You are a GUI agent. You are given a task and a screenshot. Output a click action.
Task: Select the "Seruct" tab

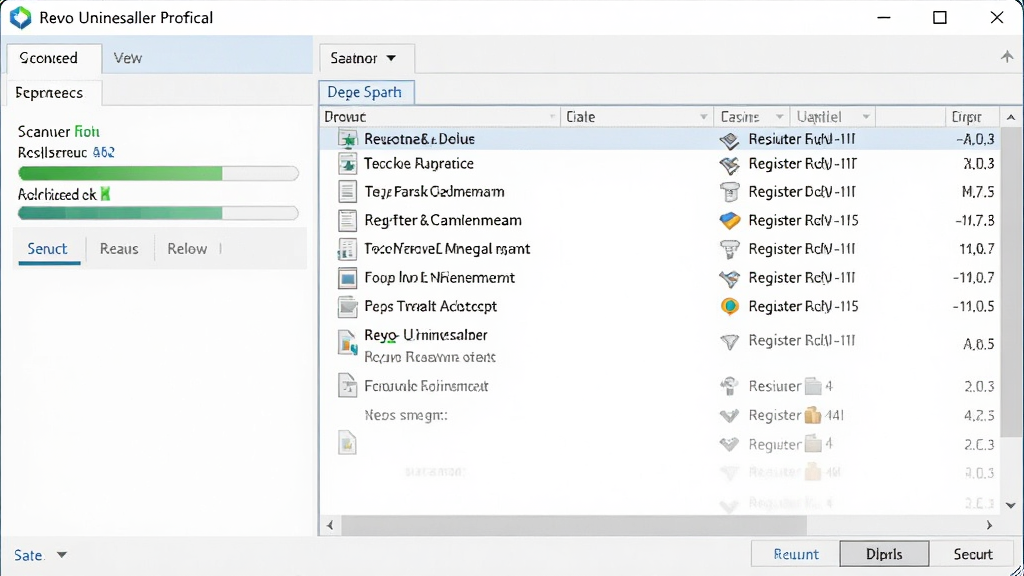point(48,249)
